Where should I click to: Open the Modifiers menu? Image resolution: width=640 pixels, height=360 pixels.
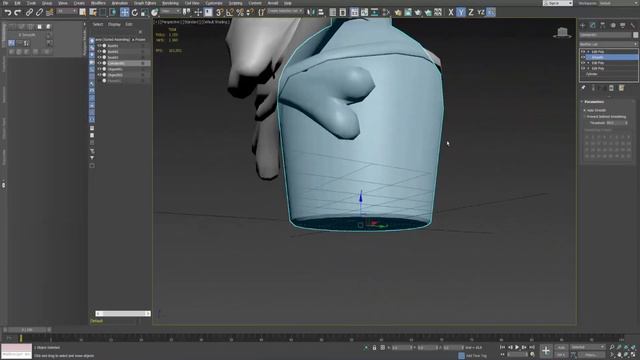coord(98,3)
